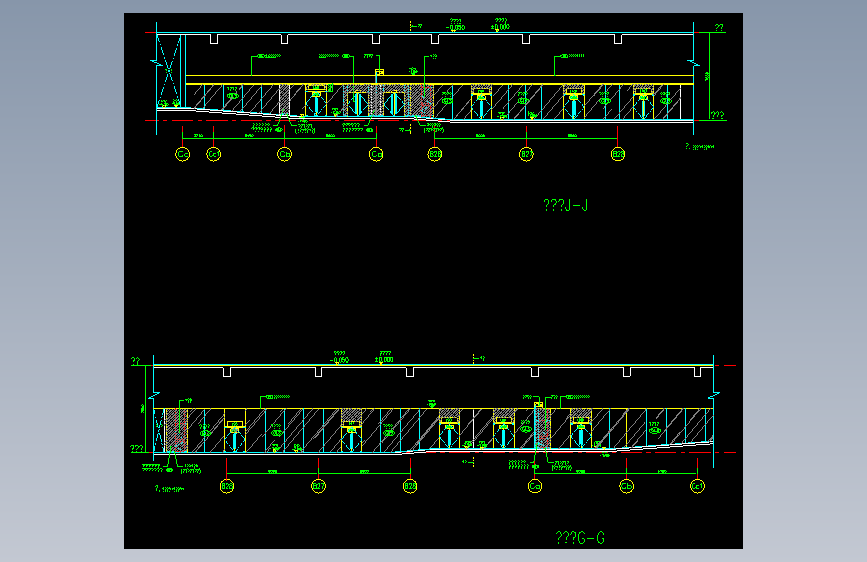867x562 pixels.
Task: Select grid bubble B28 in J-J section
Action: pyautogui.click(x=435, y=154)
